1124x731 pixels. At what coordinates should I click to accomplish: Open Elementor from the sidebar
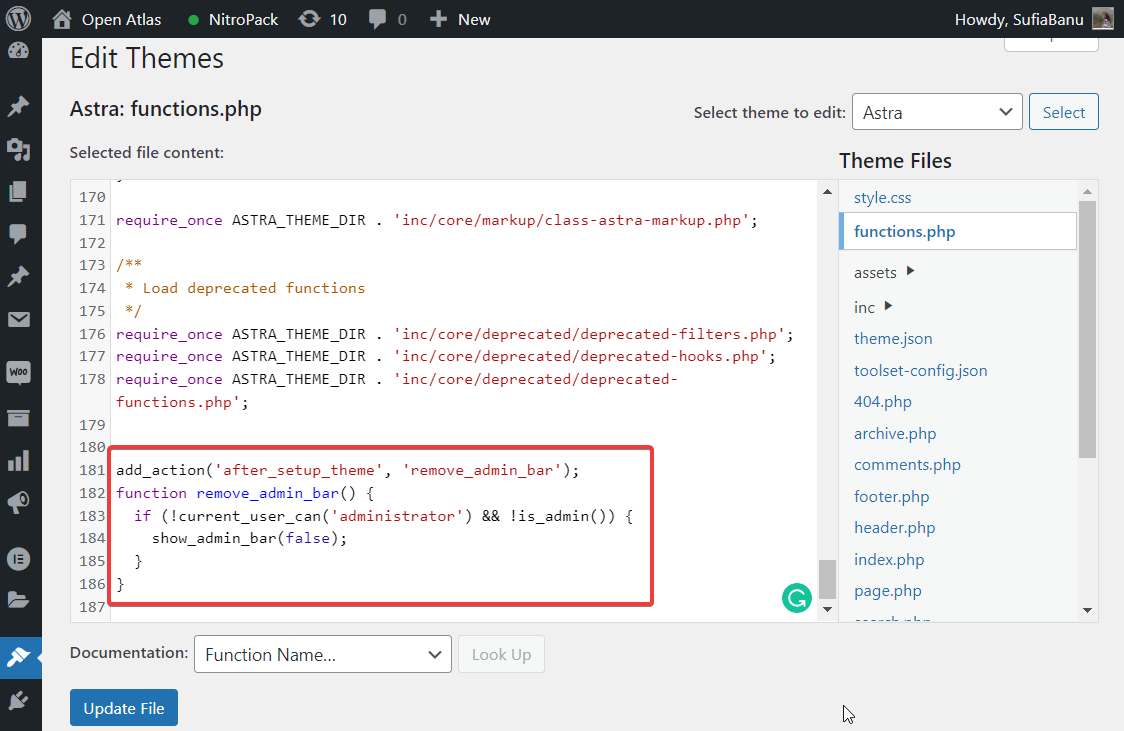(x=19, y=558)
